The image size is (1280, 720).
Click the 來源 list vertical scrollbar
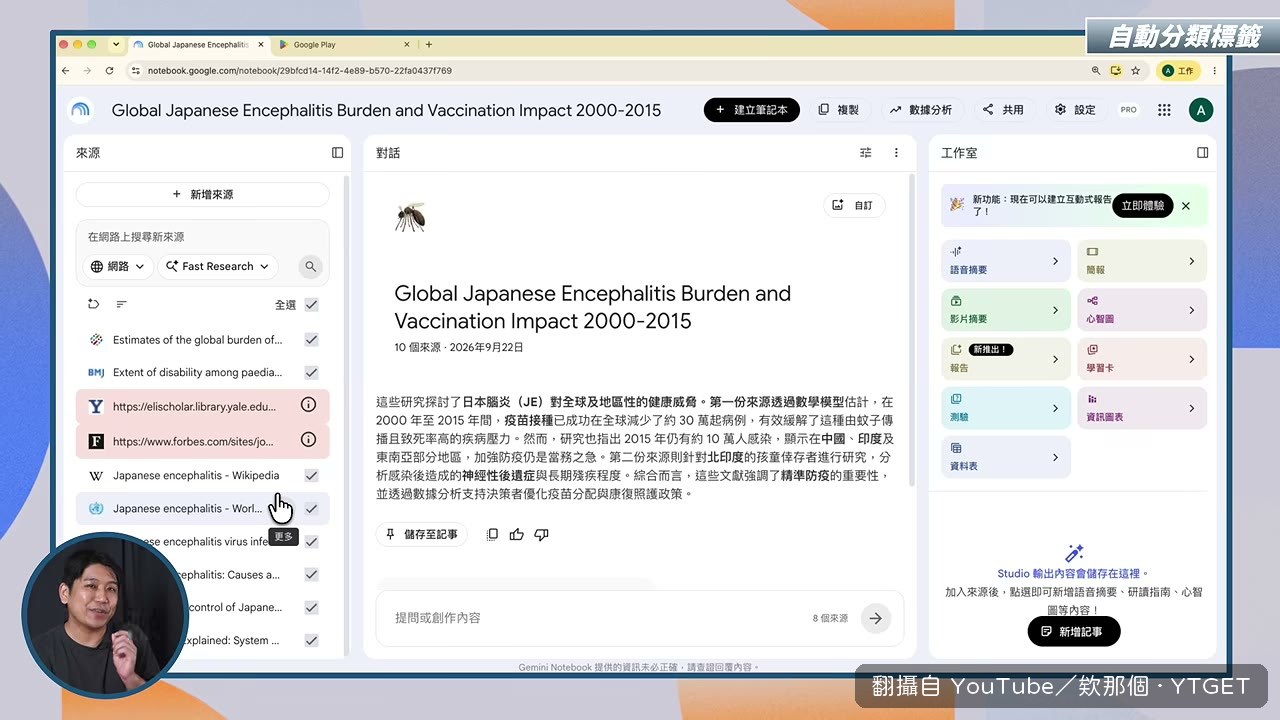[347, 415]
